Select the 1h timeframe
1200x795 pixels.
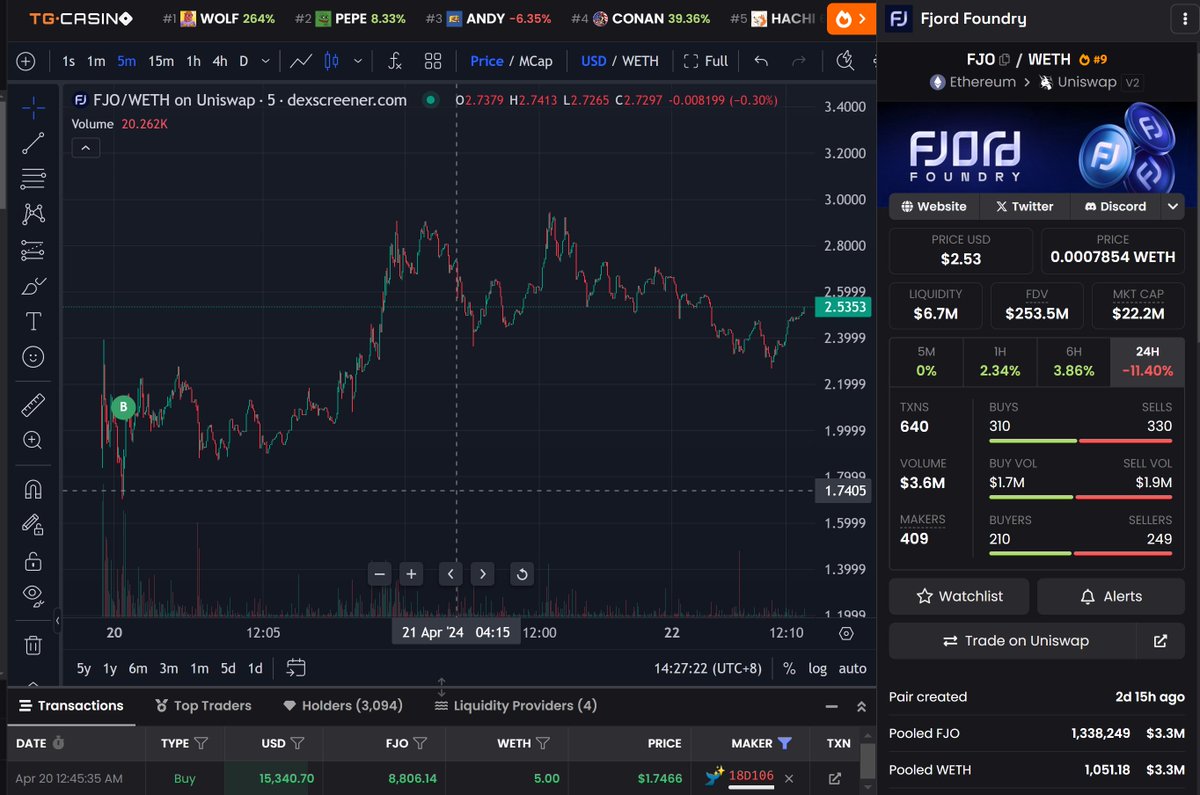(x=193, y=61)
